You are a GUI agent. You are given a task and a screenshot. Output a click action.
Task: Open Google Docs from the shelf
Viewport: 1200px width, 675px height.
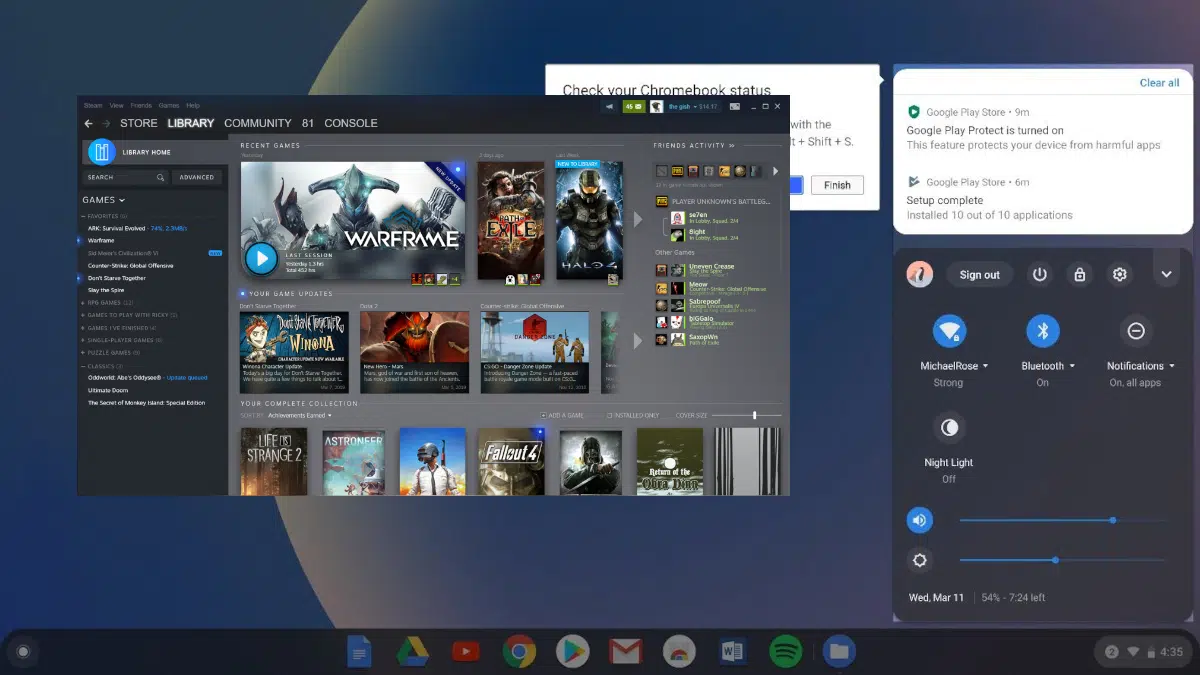tap(359, 652)
